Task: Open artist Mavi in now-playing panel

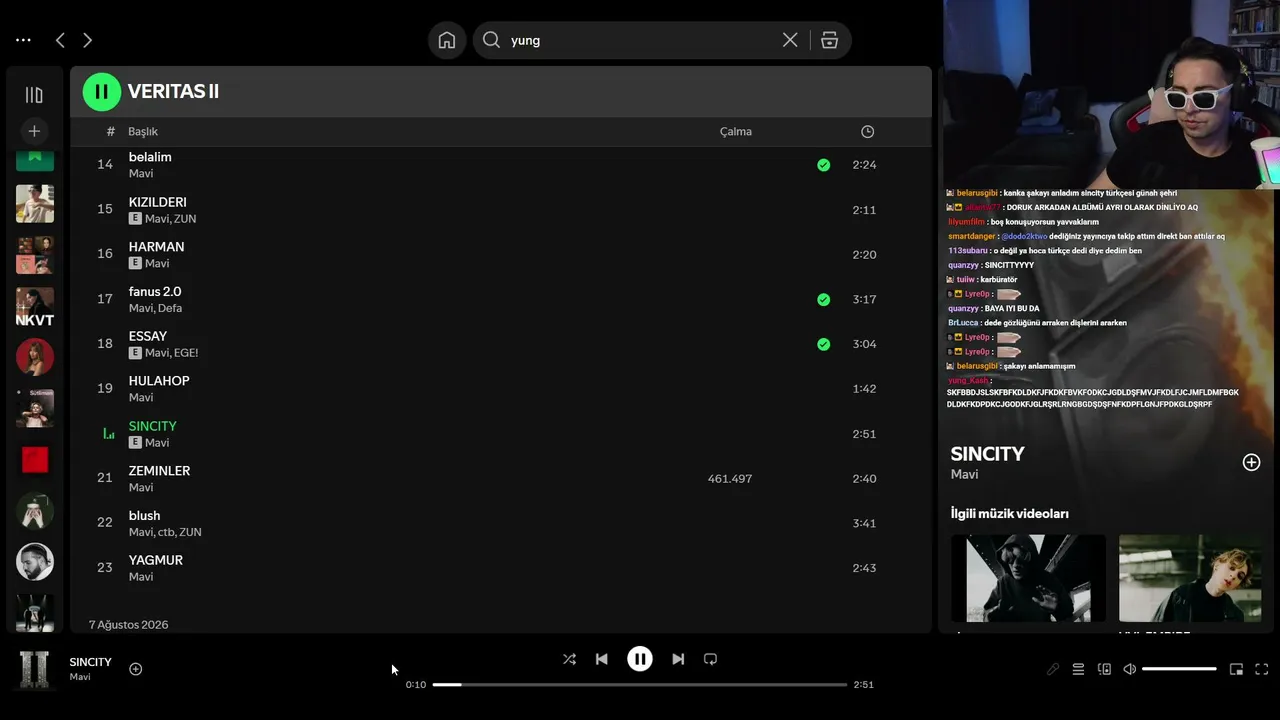Action: click(x=964, y=474)
